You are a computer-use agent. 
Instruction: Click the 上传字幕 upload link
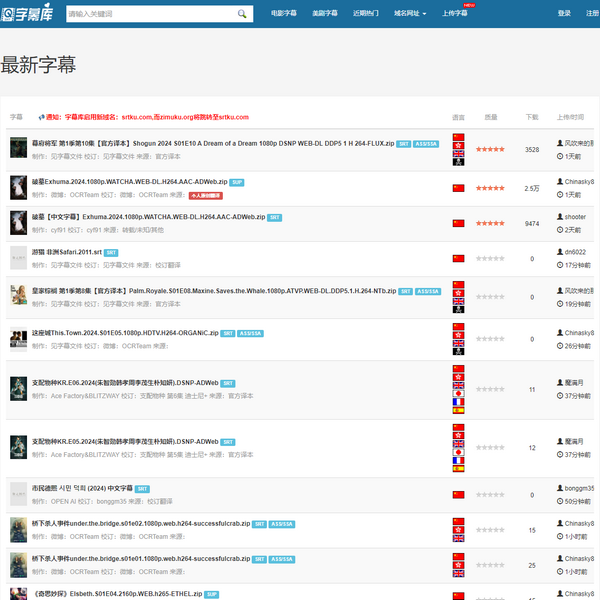454,14
